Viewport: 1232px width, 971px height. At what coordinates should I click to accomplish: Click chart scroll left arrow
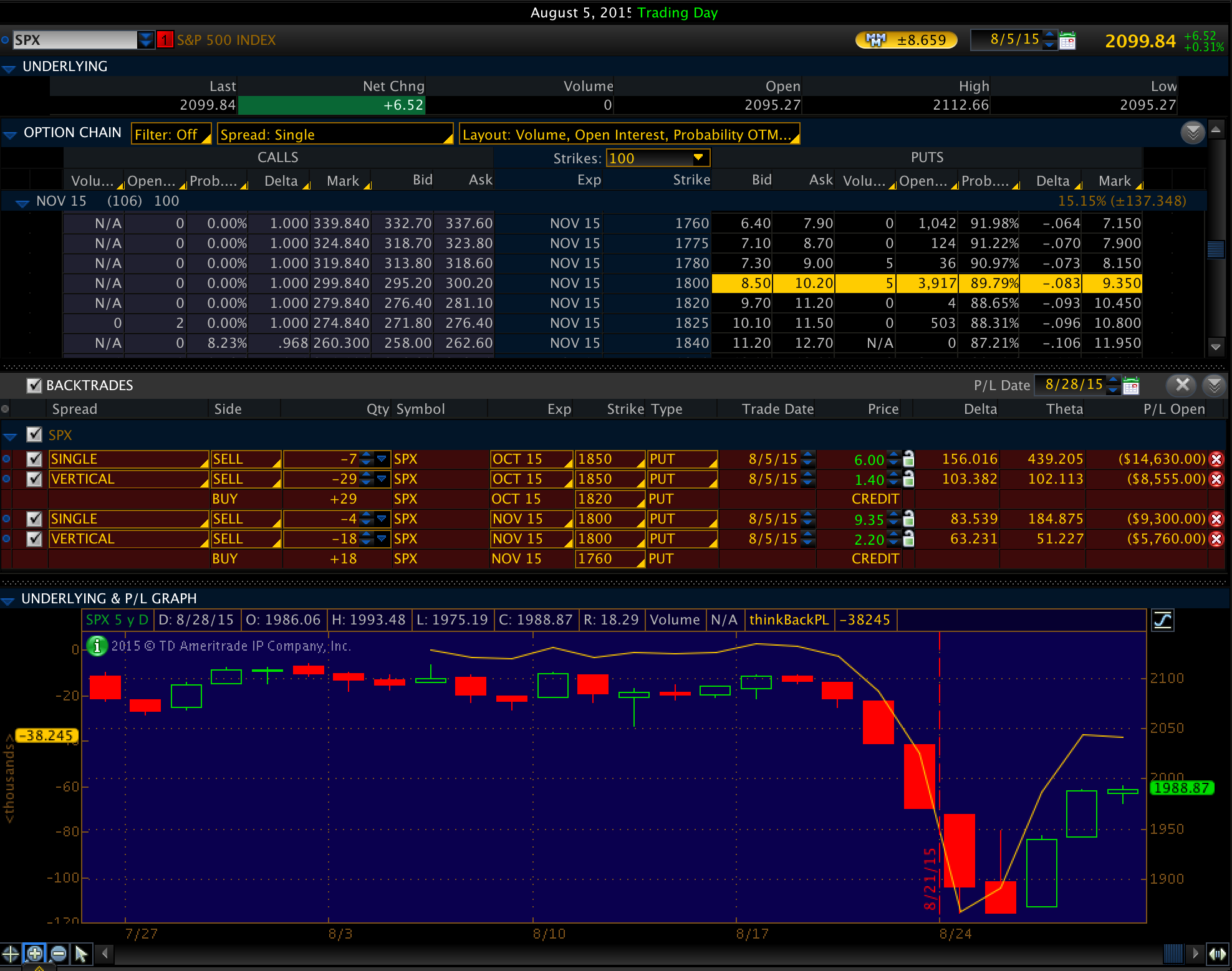pos(105,953)
